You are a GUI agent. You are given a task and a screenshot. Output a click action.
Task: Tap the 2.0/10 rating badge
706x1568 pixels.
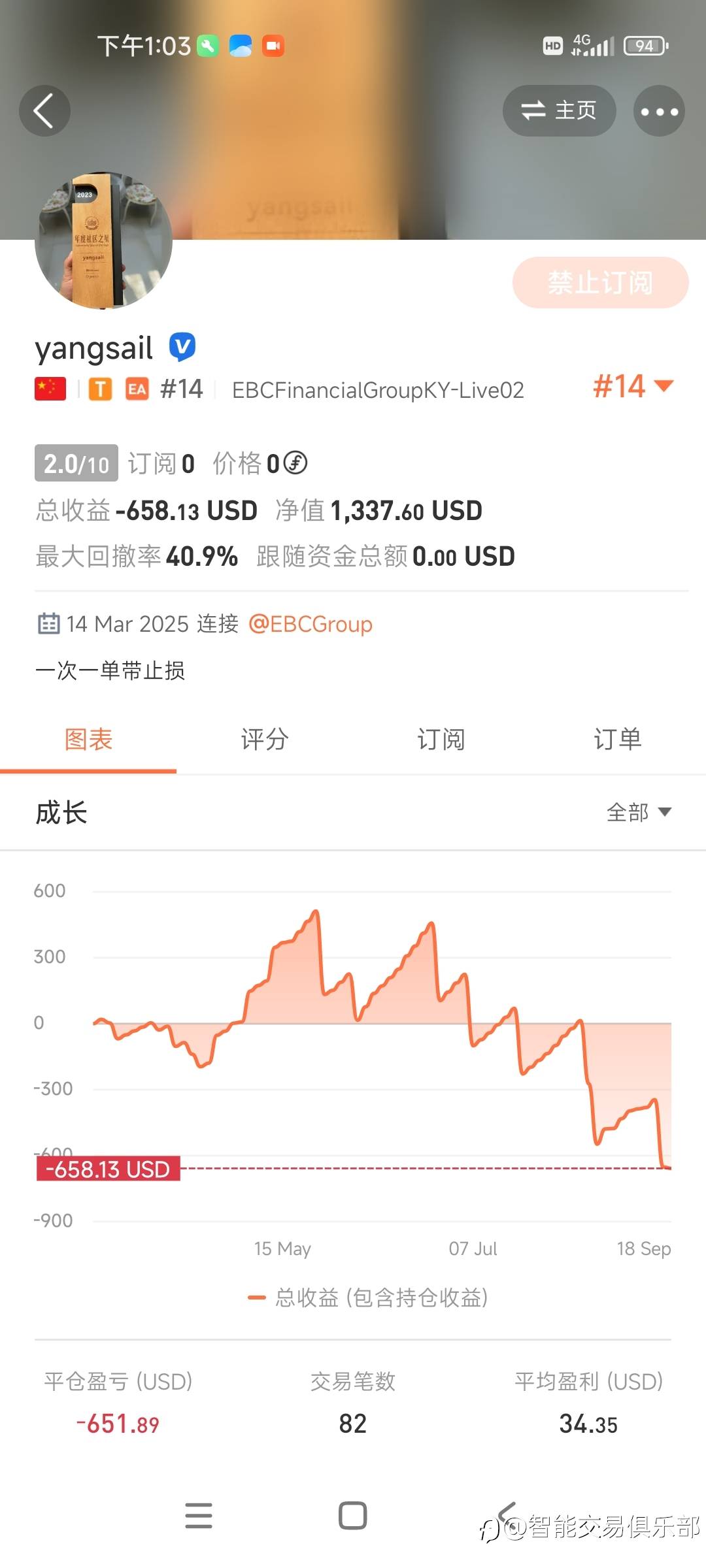76,463
